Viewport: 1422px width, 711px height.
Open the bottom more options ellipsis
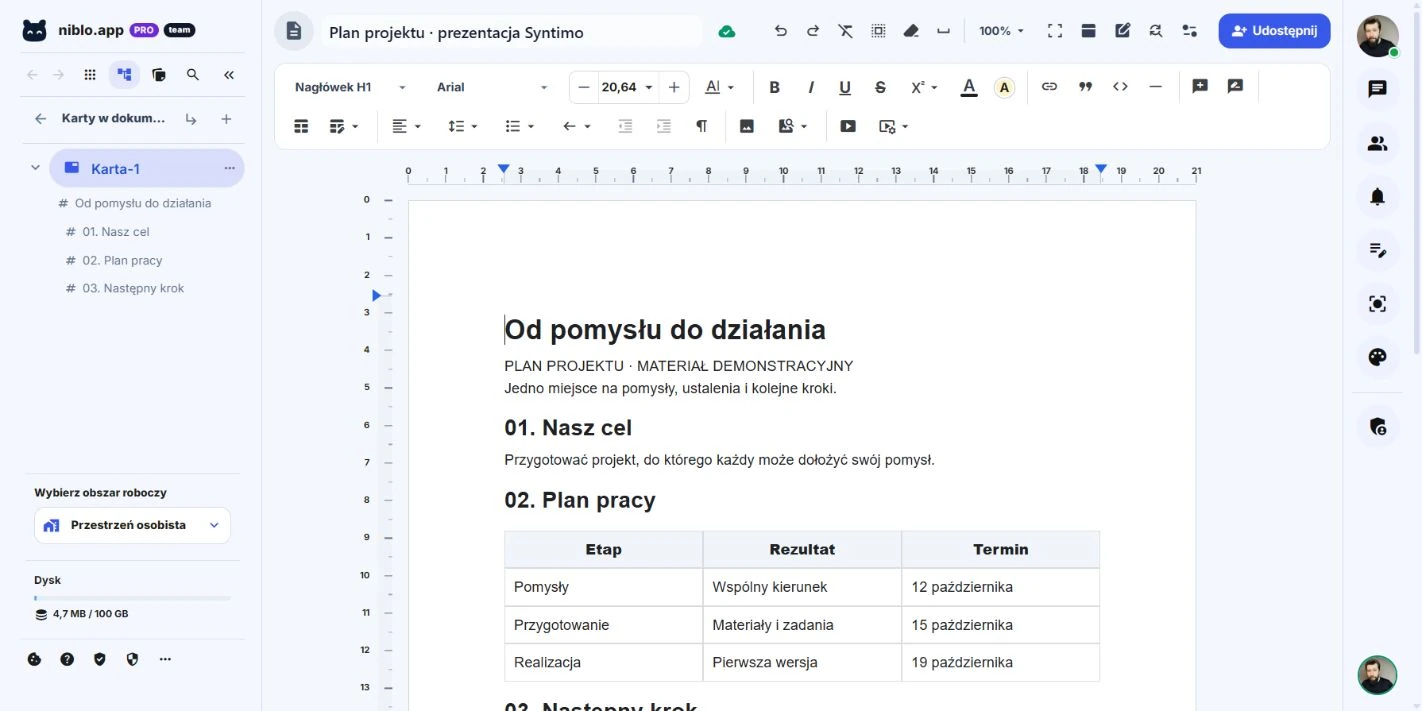(165, 659)
